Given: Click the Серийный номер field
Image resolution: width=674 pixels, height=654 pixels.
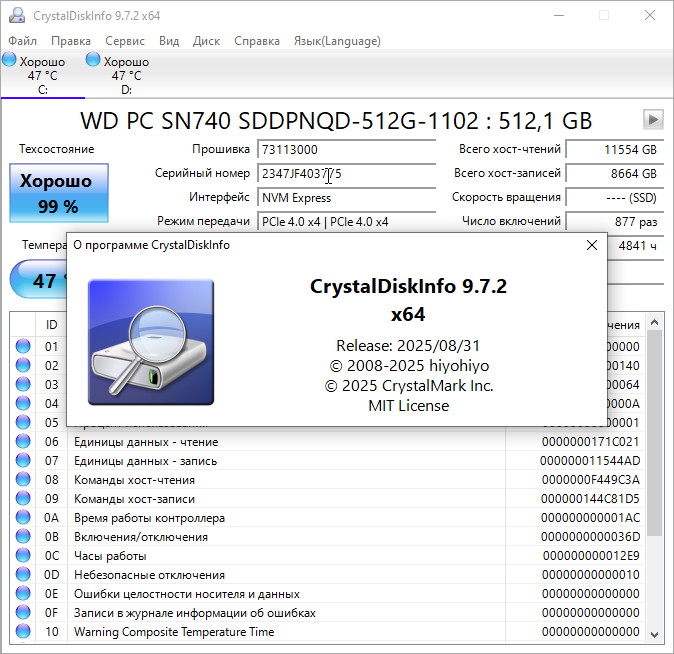Looking at the screenshot, I should (x=346, y=174).
